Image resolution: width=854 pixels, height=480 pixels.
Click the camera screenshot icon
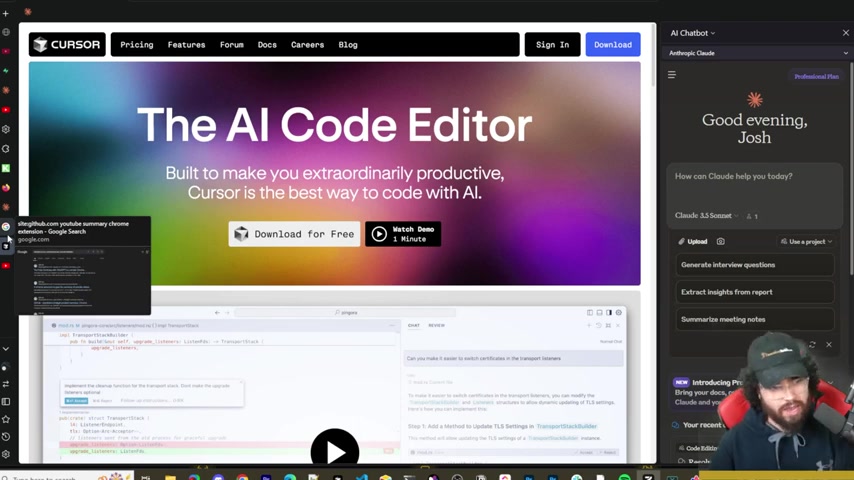(721, 241)
